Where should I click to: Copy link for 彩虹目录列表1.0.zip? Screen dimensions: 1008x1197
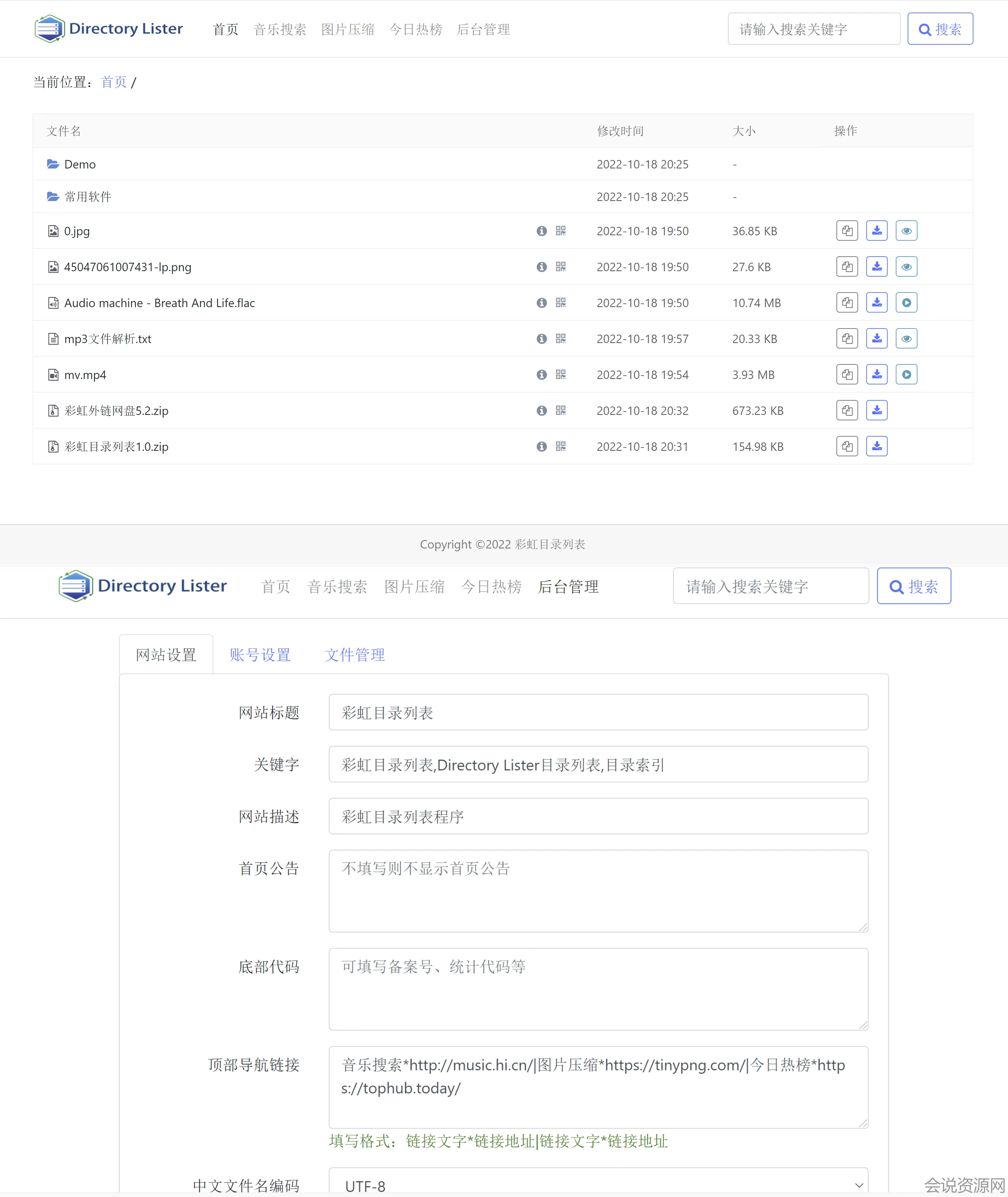847,447
